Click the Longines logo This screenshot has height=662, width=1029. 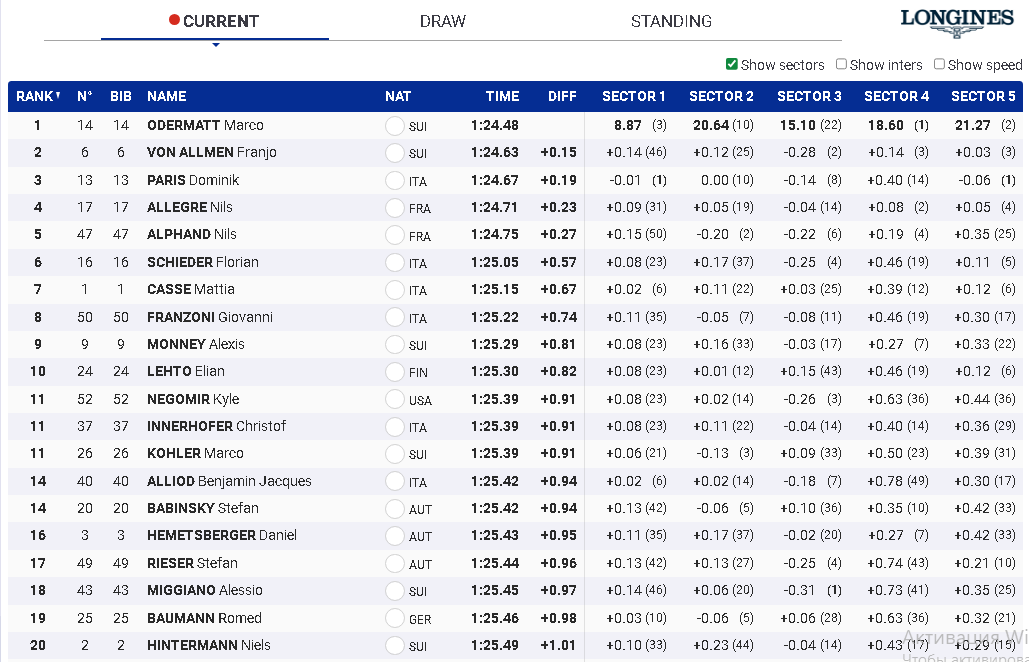click(956, 23)
